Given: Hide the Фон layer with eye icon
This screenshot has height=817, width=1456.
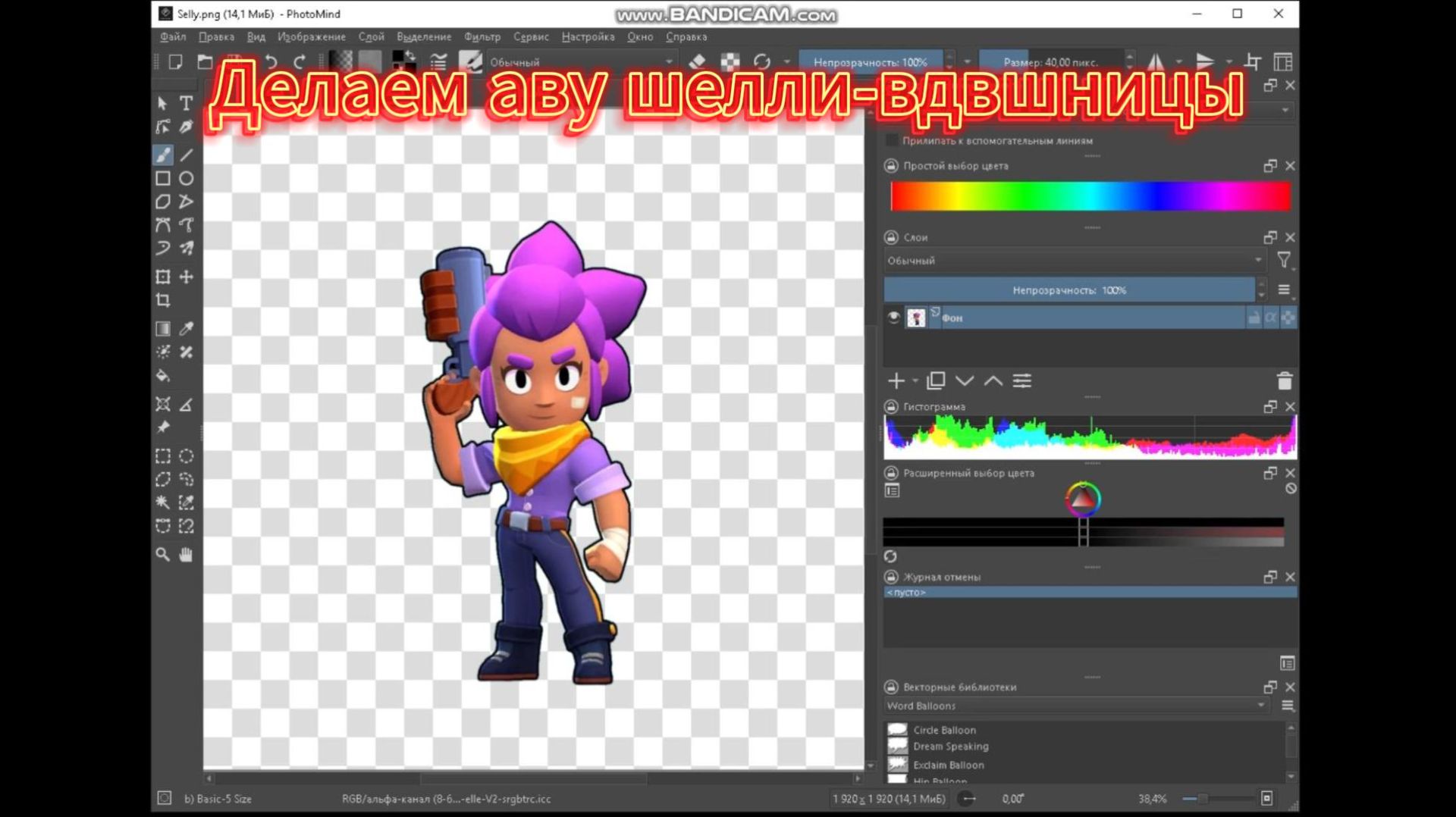Looking at the screenshot, I should coord(893,318).
